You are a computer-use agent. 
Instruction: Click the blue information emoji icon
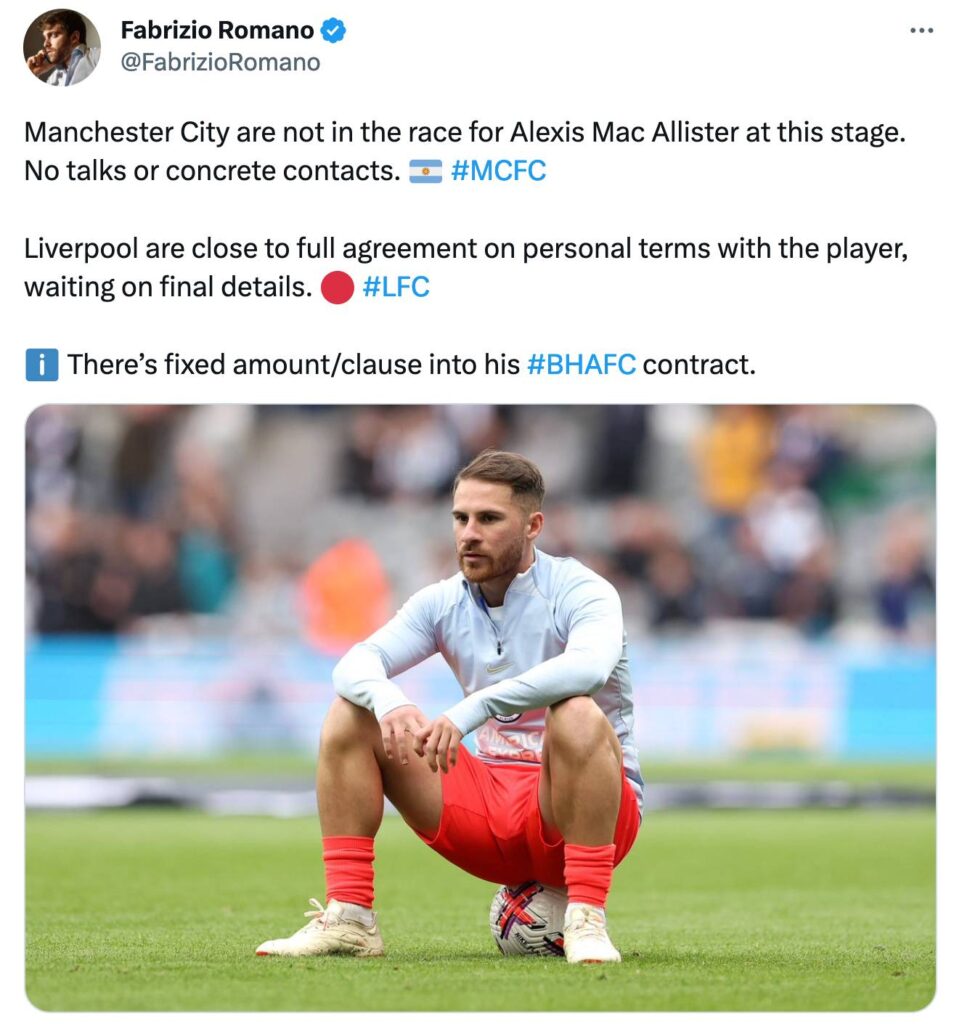(x=41, y=366)
